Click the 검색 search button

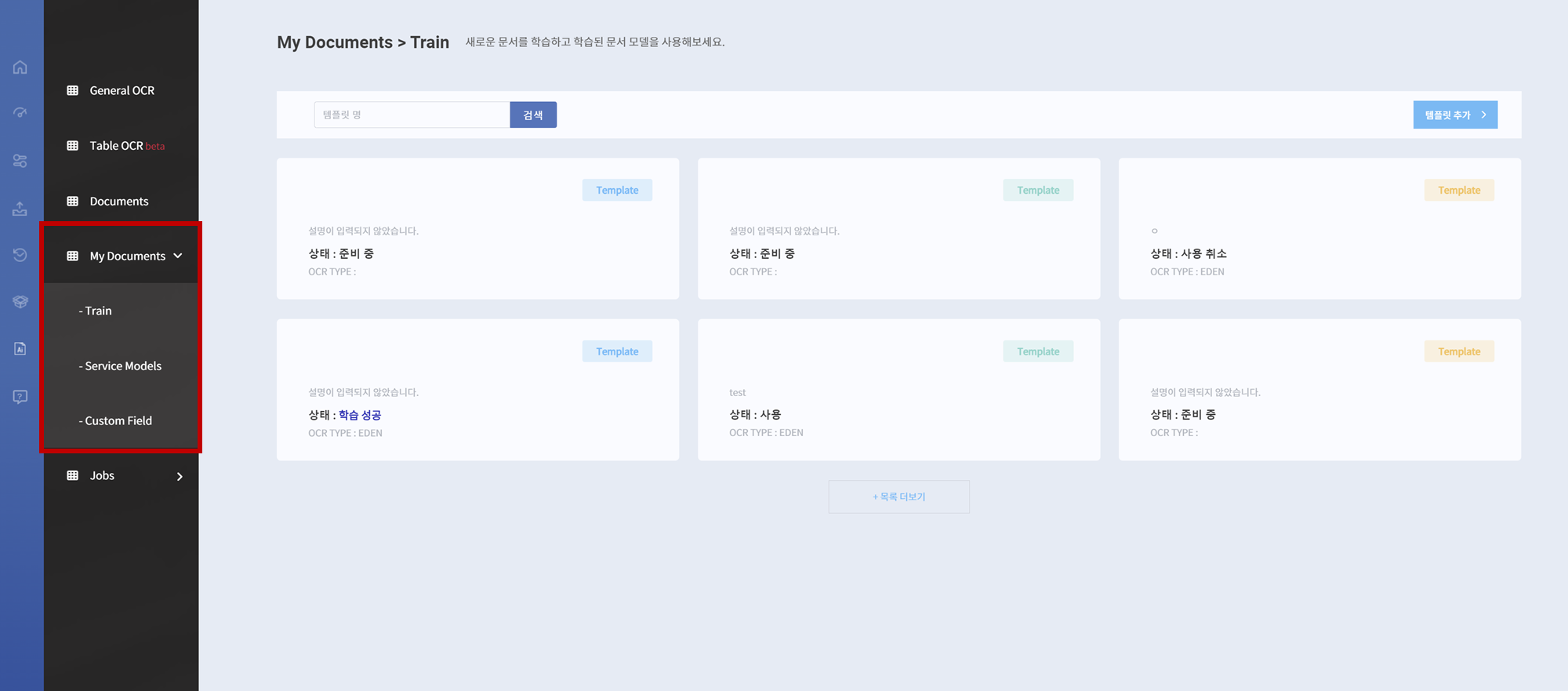coord(533,115)
